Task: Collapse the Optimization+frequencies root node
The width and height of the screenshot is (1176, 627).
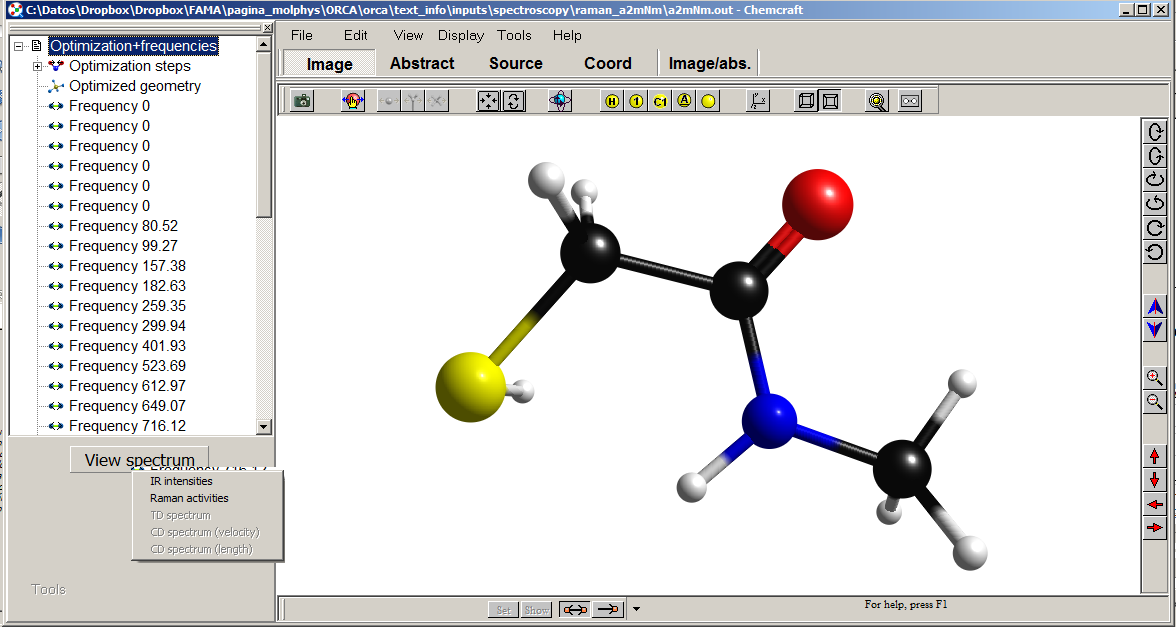Action: pyautogui.click(x=18, y=46)
